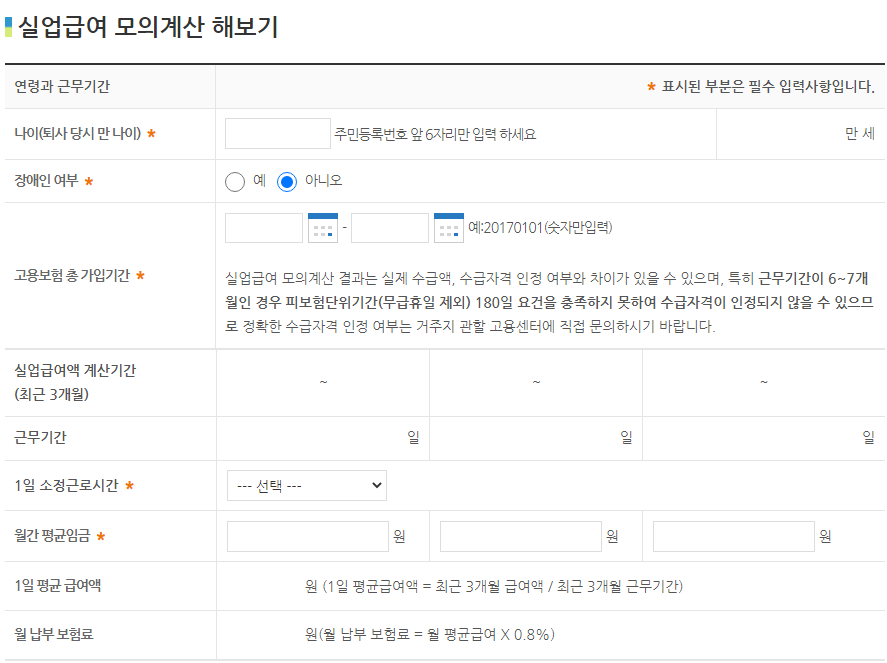Click the insurance period end date field
Image resolution: width=887 pixels, height=663 pixels.
390,228
